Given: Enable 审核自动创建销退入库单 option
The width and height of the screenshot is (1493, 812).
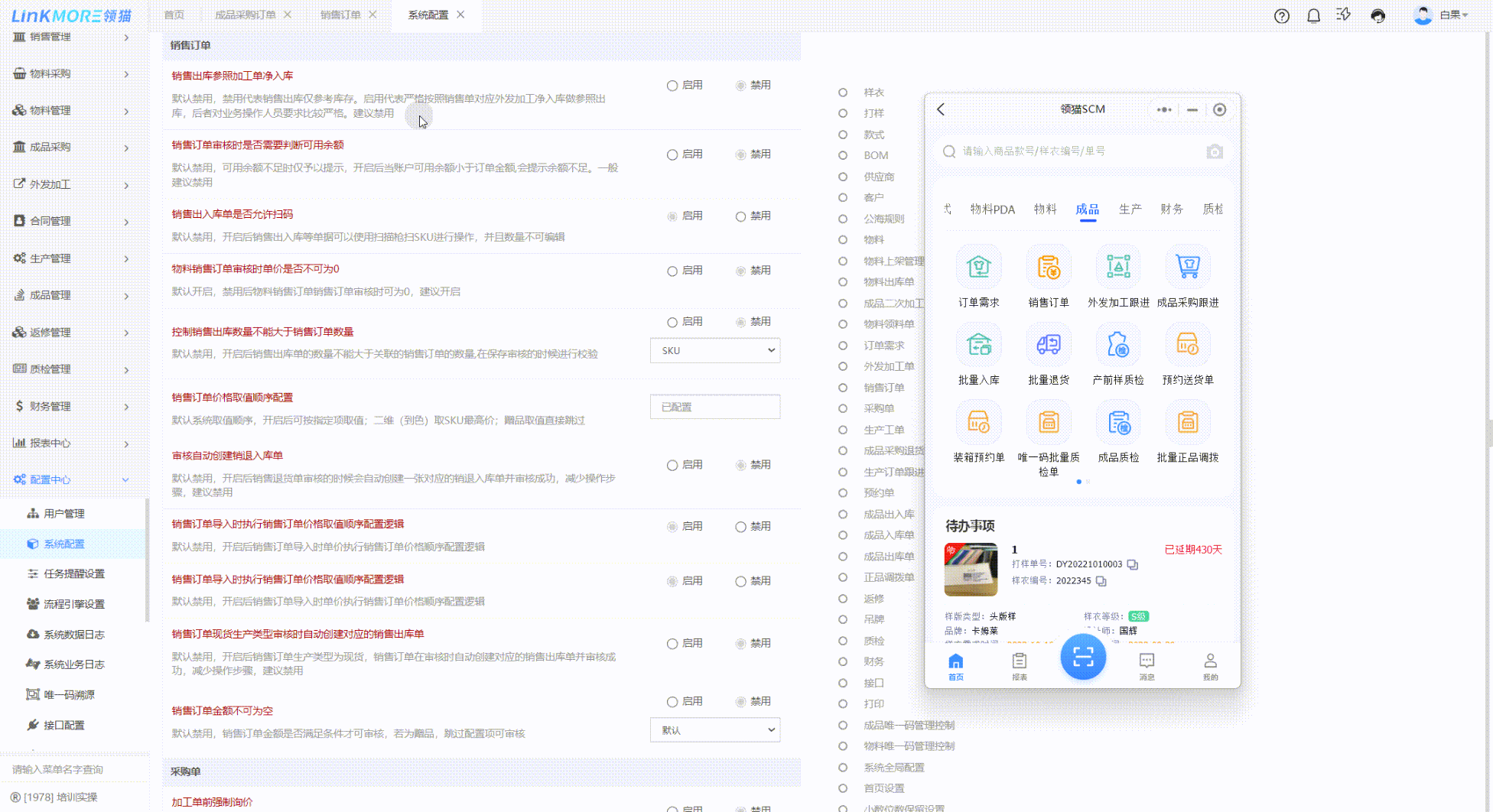Looking at the screenshot, I should [672, 465].
